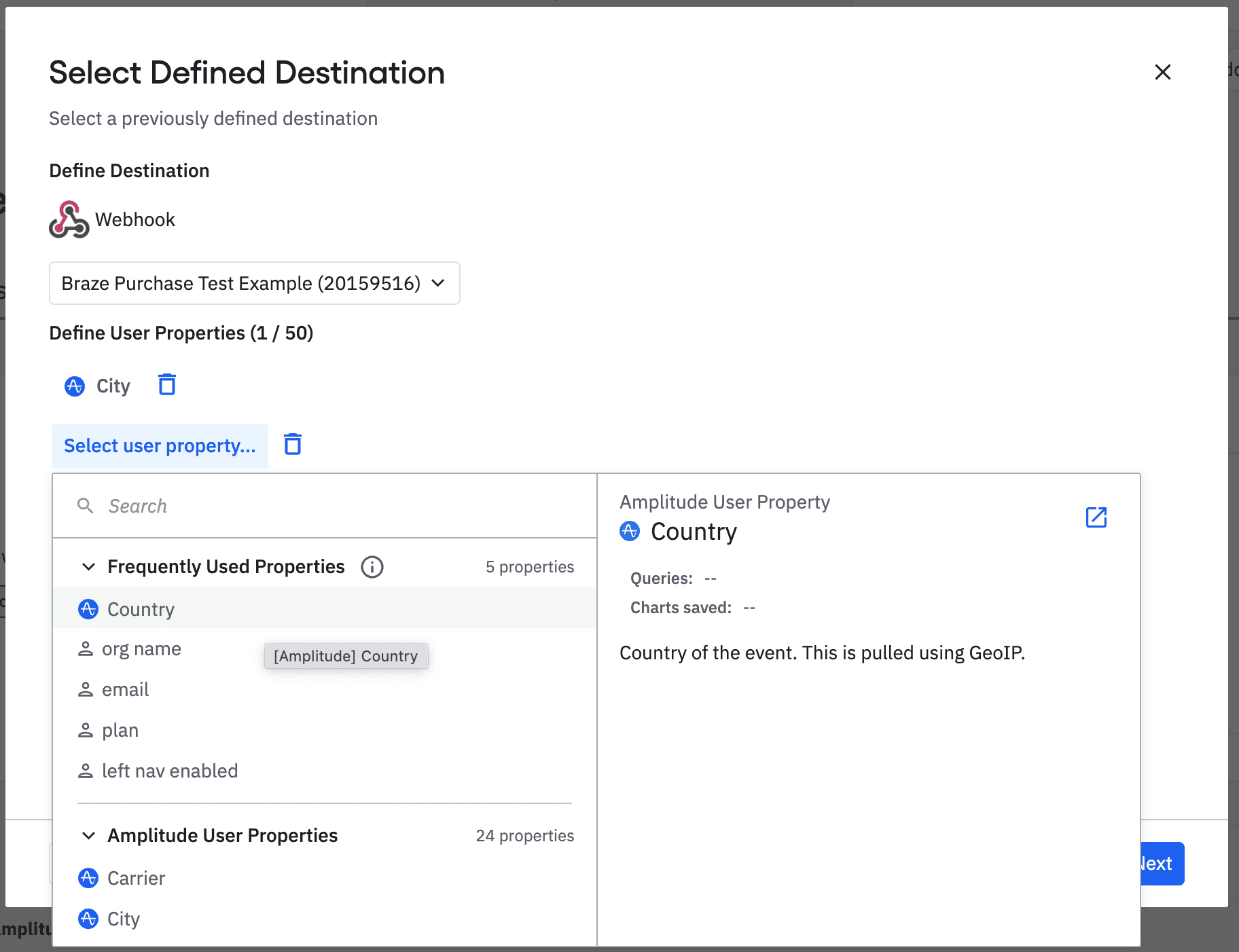Focus the property Search field
Image resolution: width=1239 pixels, height=952 pixels.
340,506
